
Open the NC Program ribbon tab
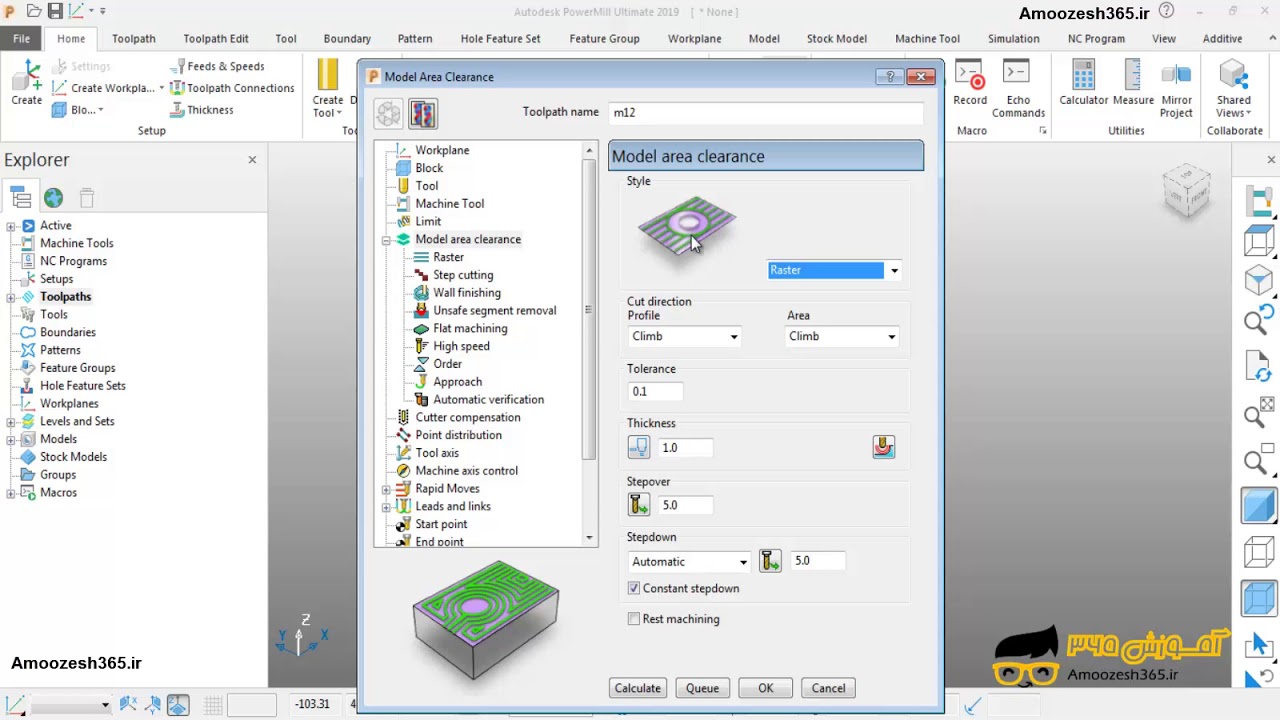1096,39
